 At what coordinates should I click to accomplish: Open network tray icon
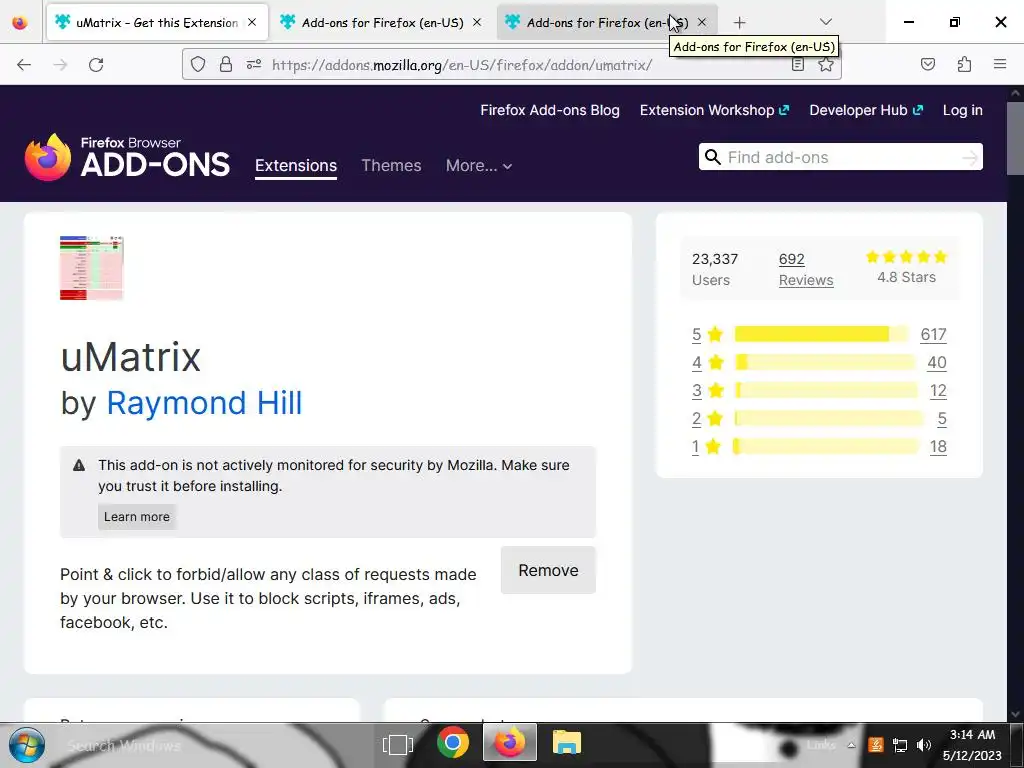coord(900,745)
